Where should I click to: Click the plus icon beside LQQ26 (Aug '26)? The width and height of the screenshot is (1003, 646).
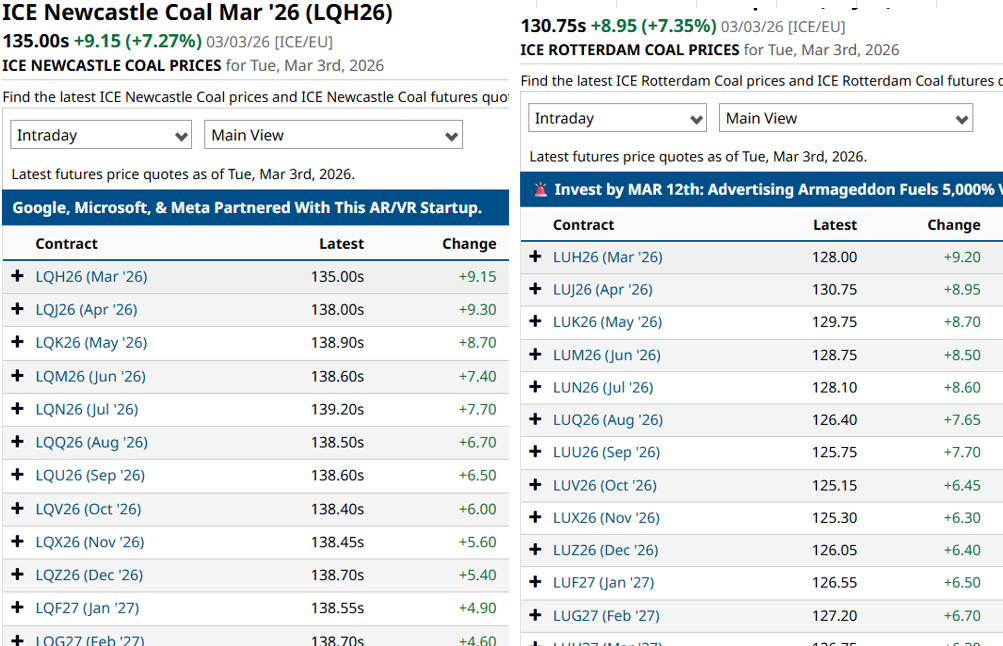pos(17,442)
